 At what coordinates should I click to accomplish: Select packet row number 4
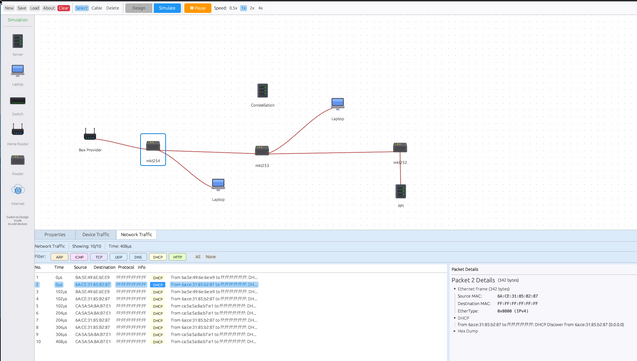146,299
